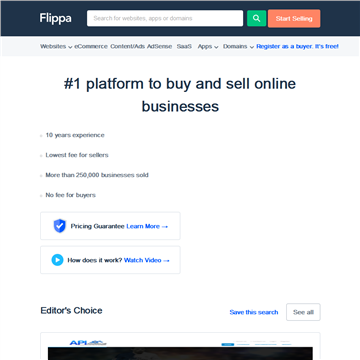The height and width of the screenshot is (360, 360).
Task: Click 'Lowest fee for sellers' text
Action: click(77, 155)
